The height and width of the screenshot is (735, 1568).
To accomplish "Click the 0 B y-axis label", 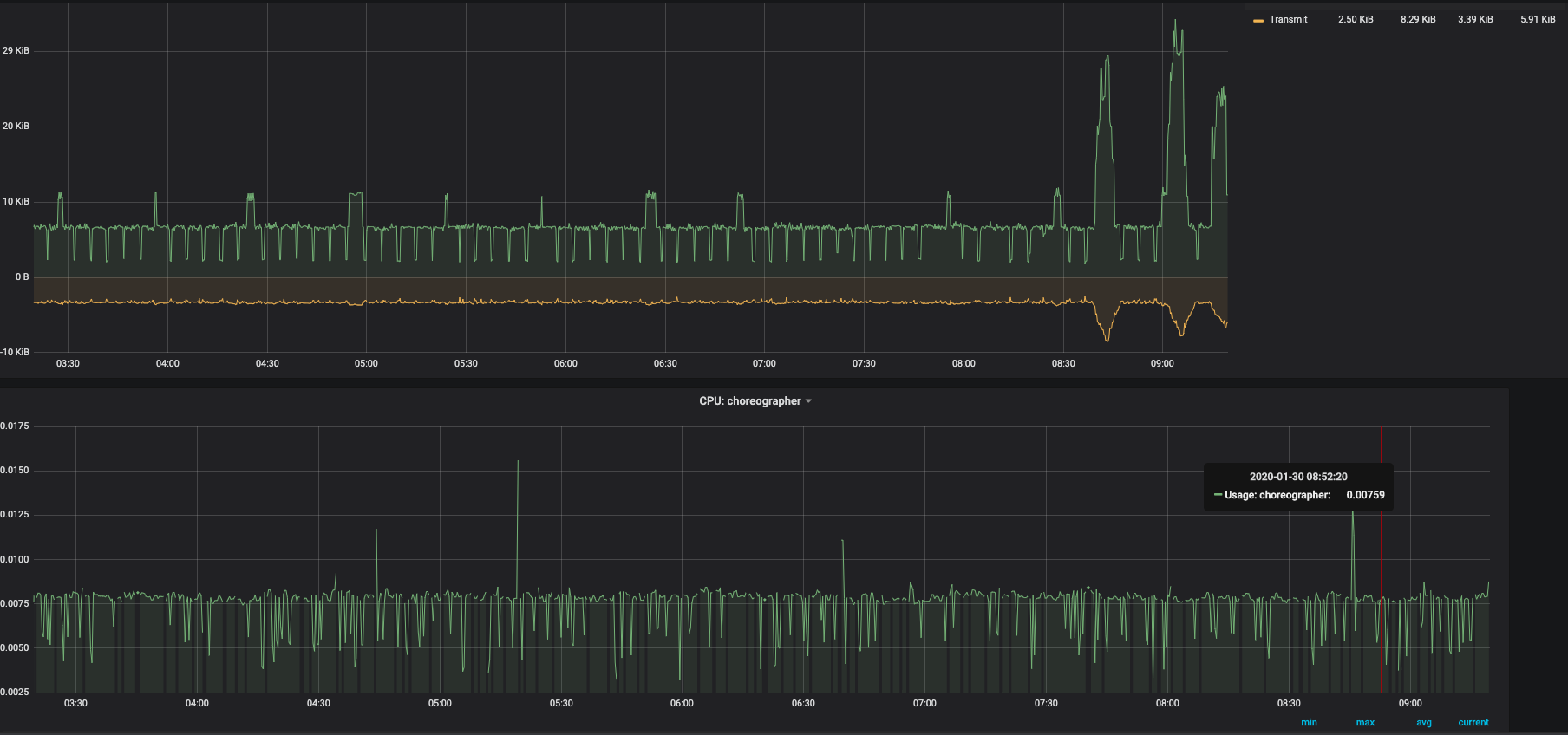I will tap(22, 276).
